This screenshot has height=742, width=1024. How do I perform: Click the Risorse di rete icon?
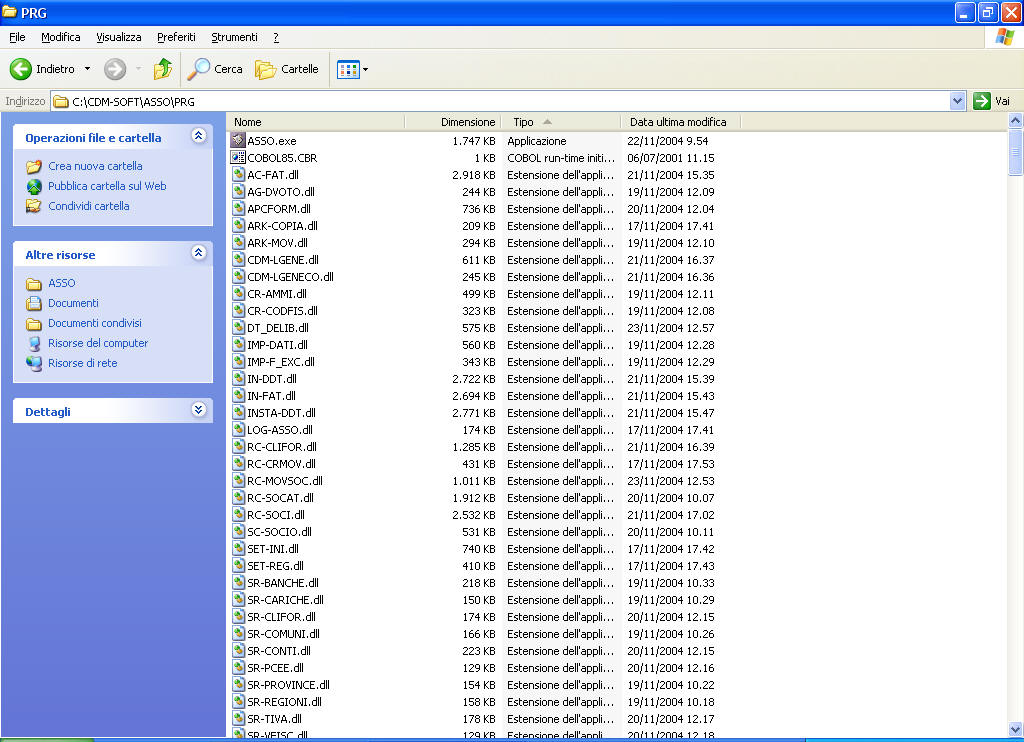tap(34, 363)
